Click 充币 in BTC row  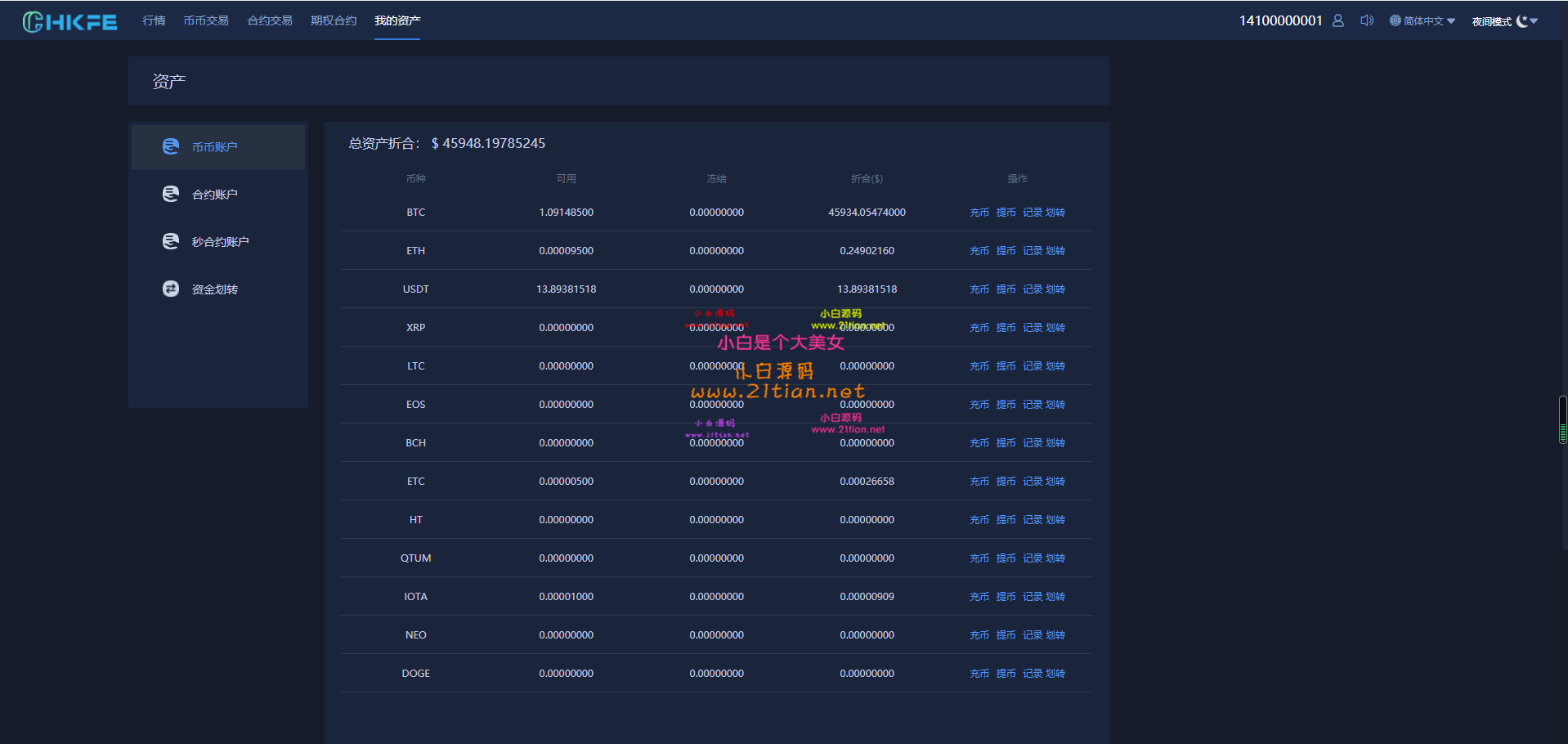pyautogui.click(x=979, y=213)
